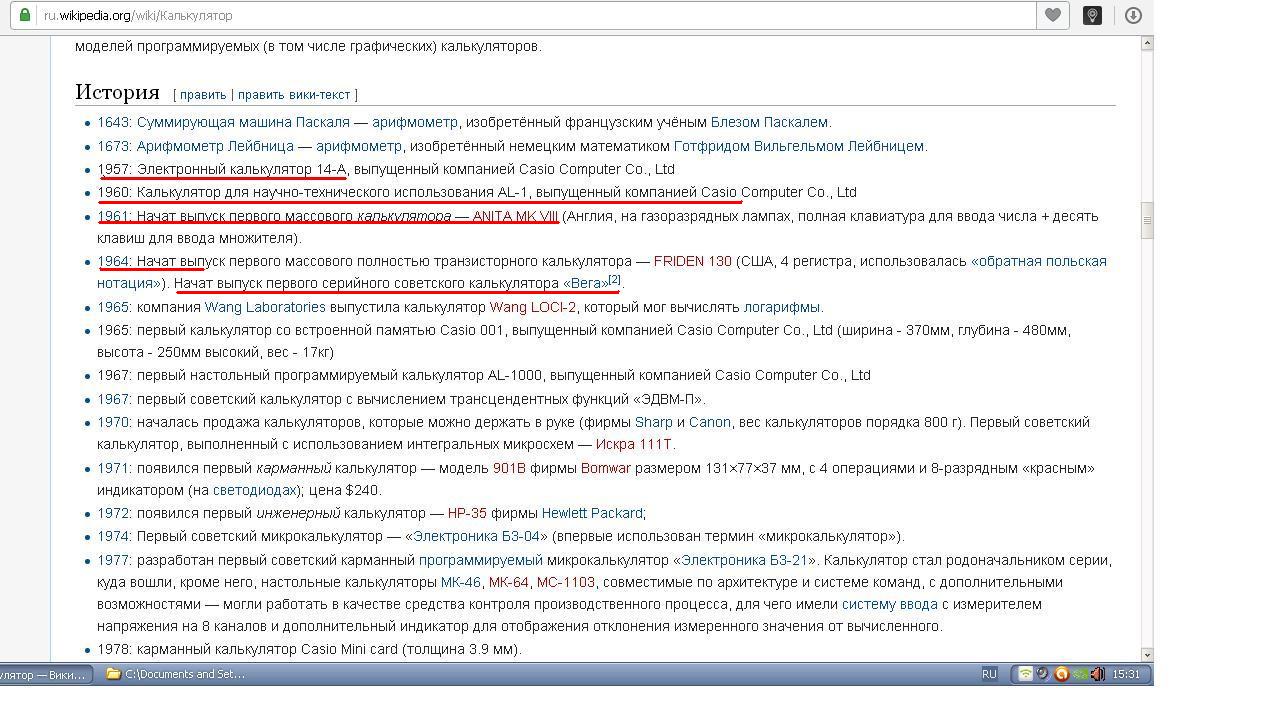
Task: Open the browser downloads arrow icon
Action: click(1133, 15)
